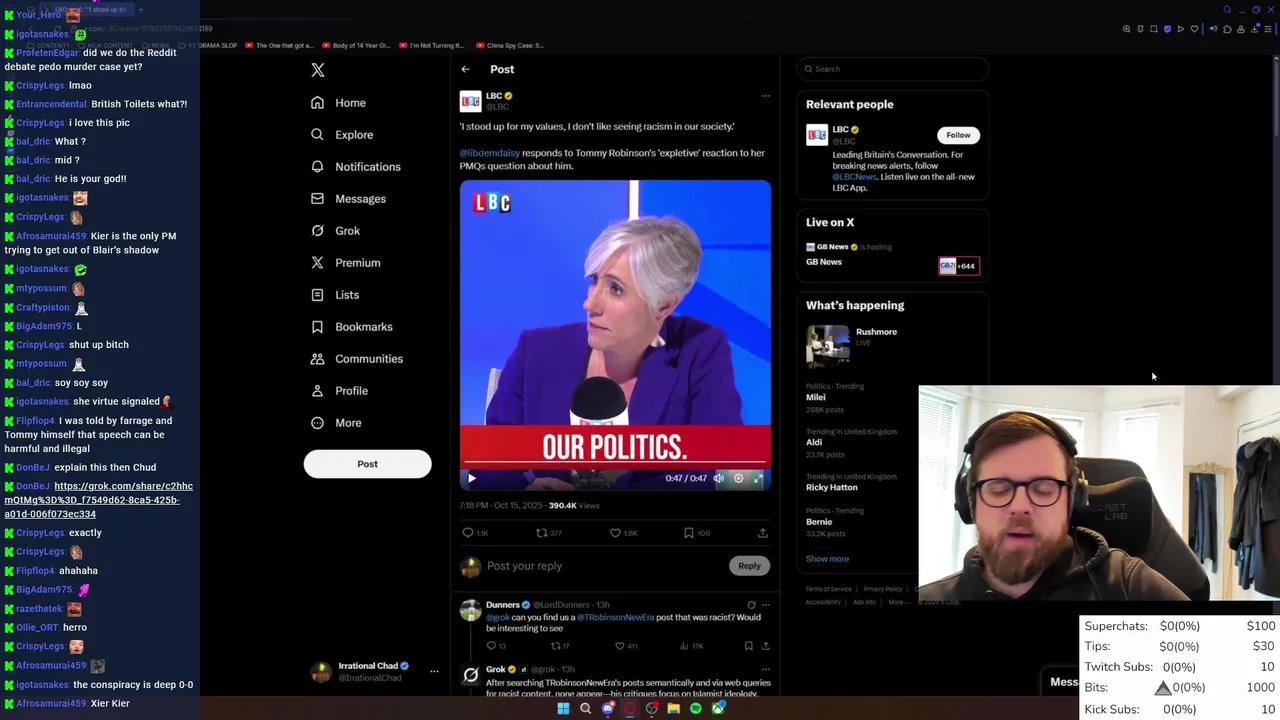Click the share icon on LBC post
The image size is (1280, 720).
click(762, 533)
